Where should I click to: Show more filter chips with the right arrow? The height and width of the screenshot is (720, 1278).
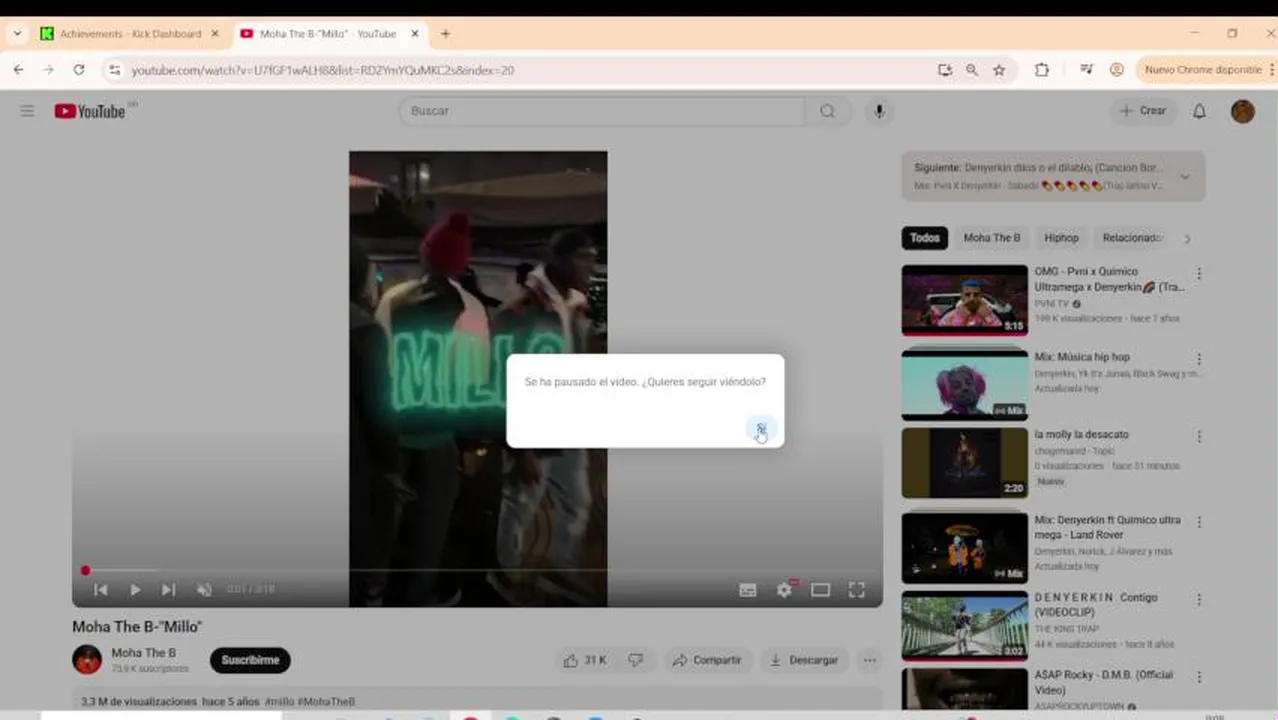[1187, 238]
